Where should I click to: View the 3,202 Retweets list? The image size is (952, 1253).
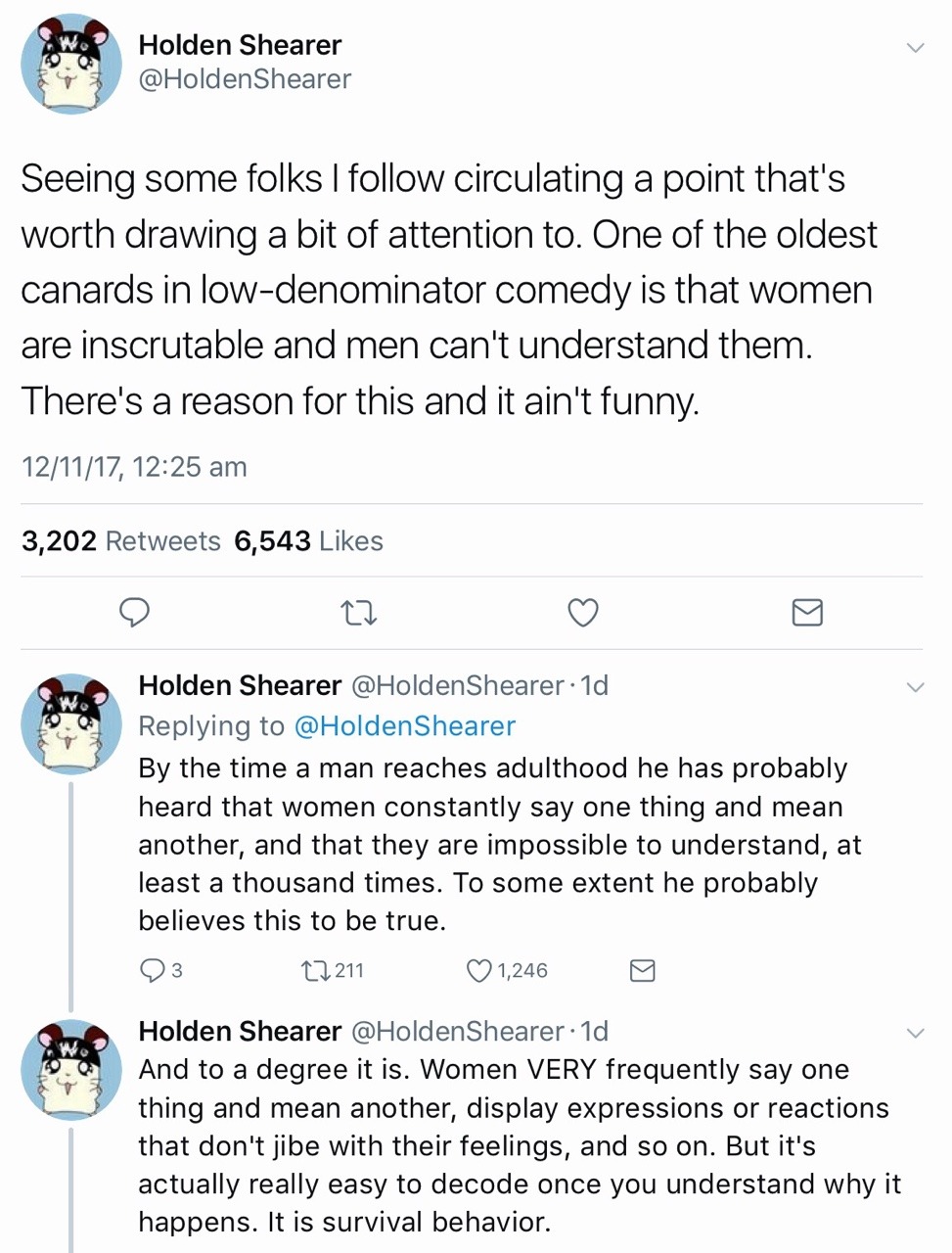click(121, 541)
